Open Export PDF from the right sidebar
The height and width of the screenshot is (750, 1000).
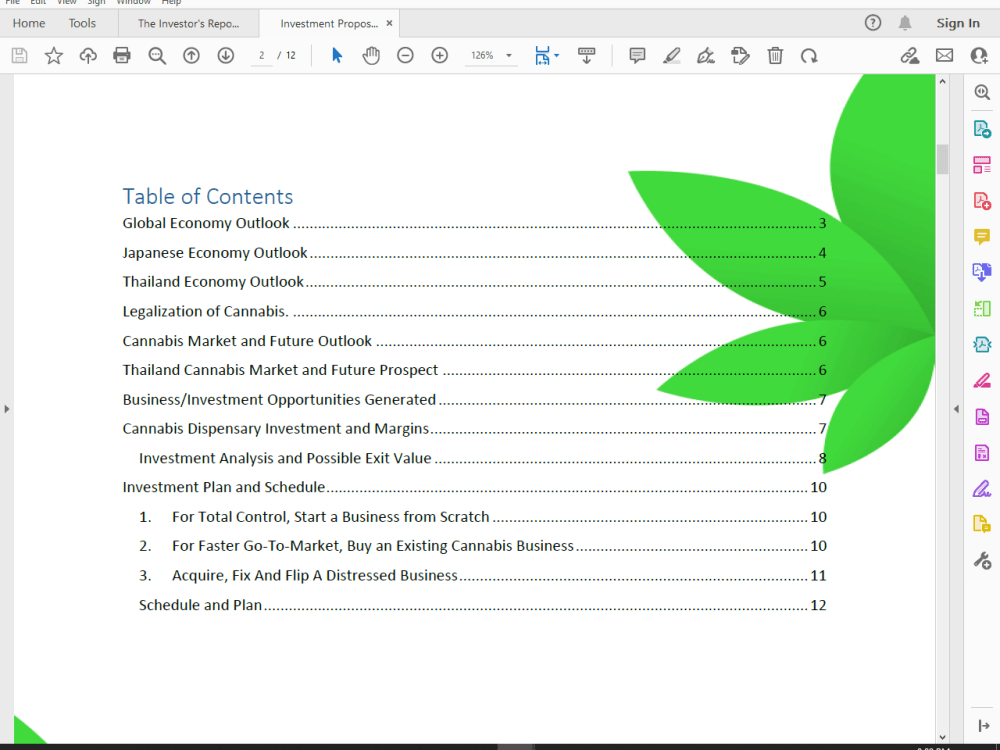tap(982, 128)
